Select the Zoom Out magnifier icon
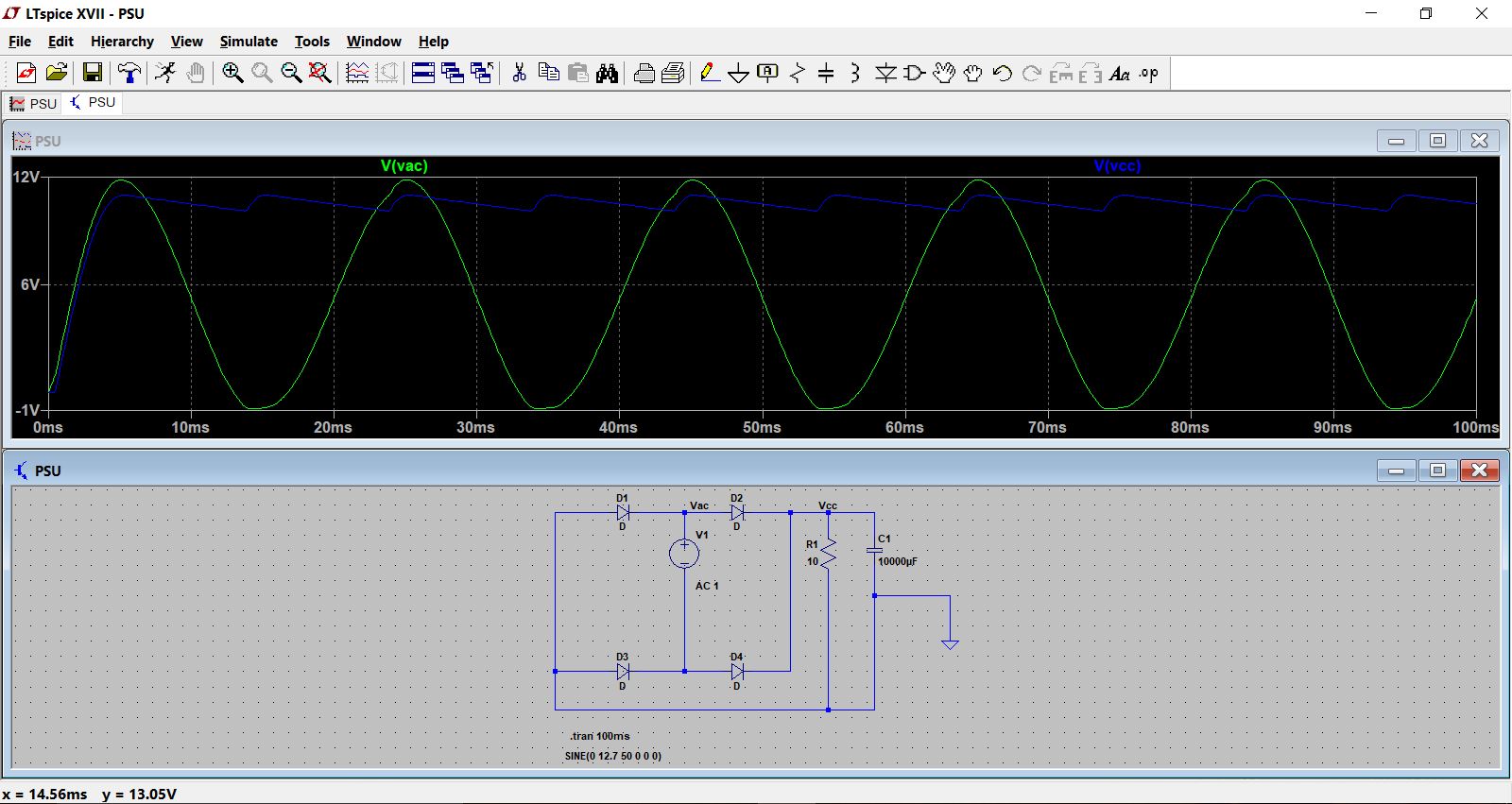 pos(291,73)
